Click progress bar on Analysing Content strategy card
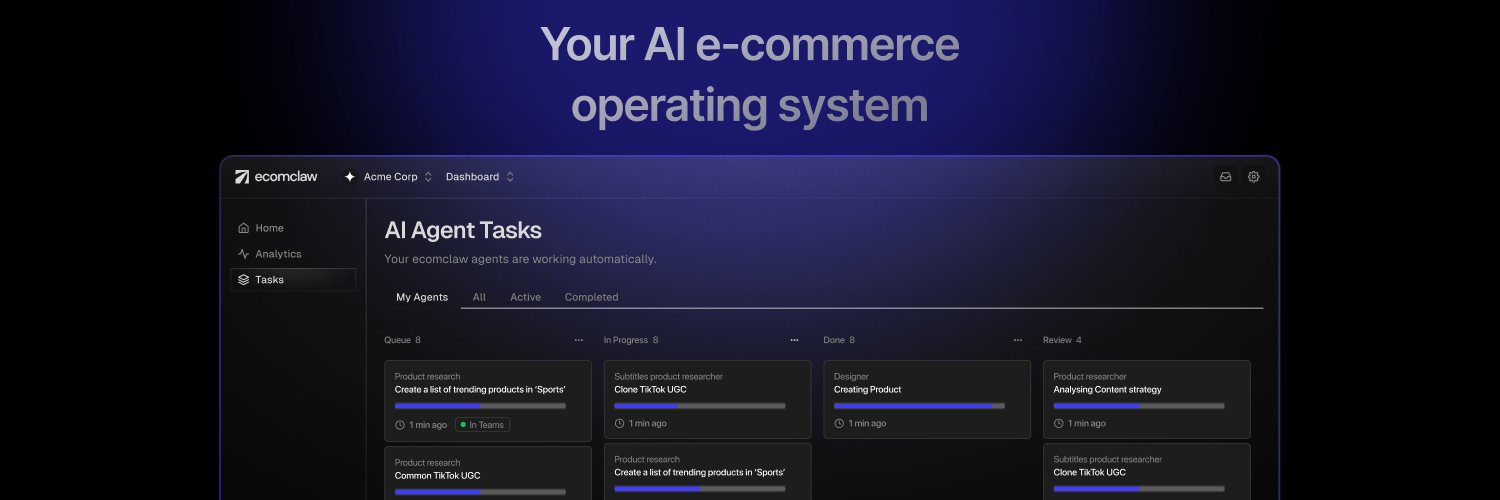 [x=1139, y=406]
